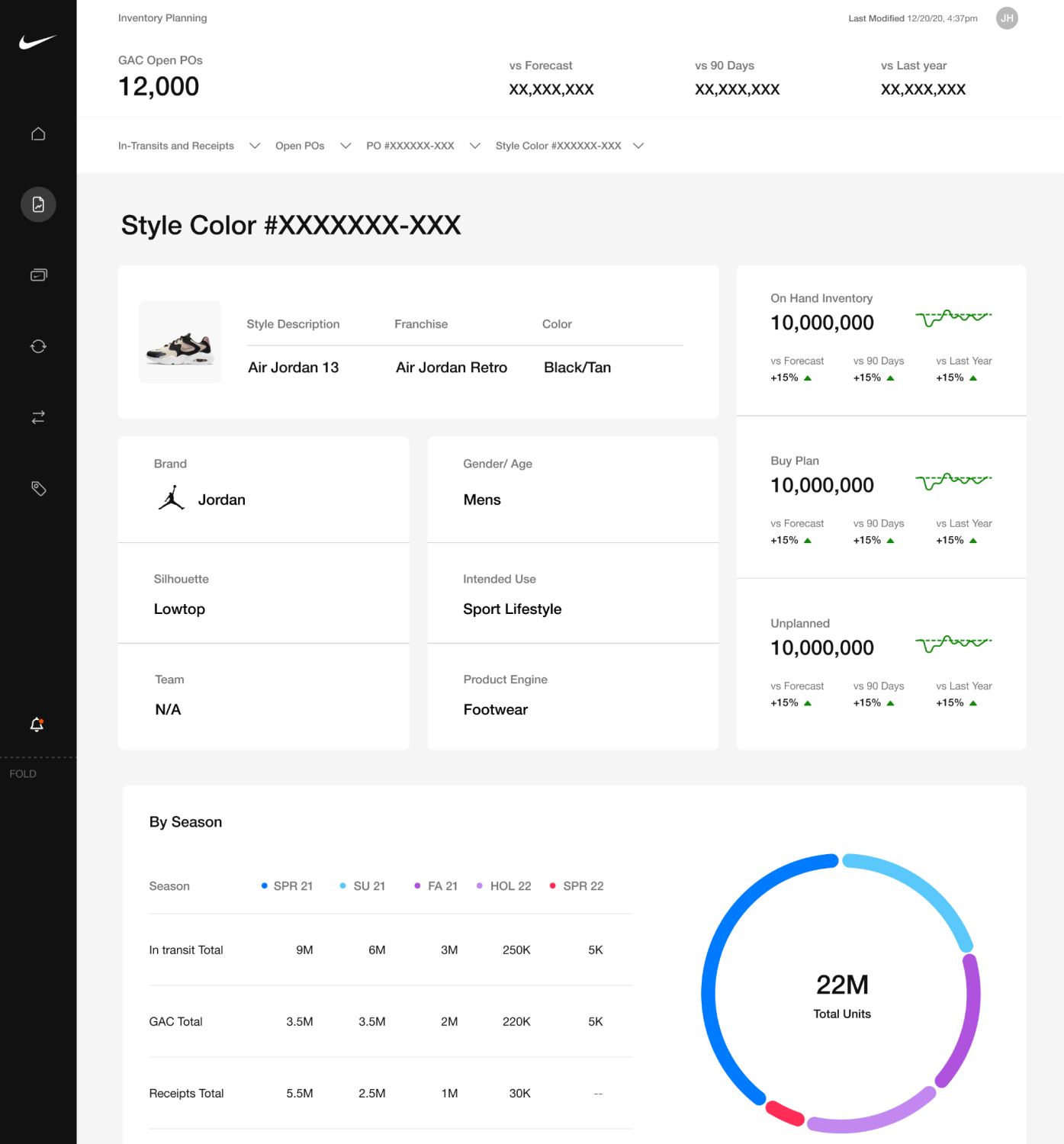Click the On Hand Inventory sparkline chart
The image size is (1064, 1144).
point(953,317)
